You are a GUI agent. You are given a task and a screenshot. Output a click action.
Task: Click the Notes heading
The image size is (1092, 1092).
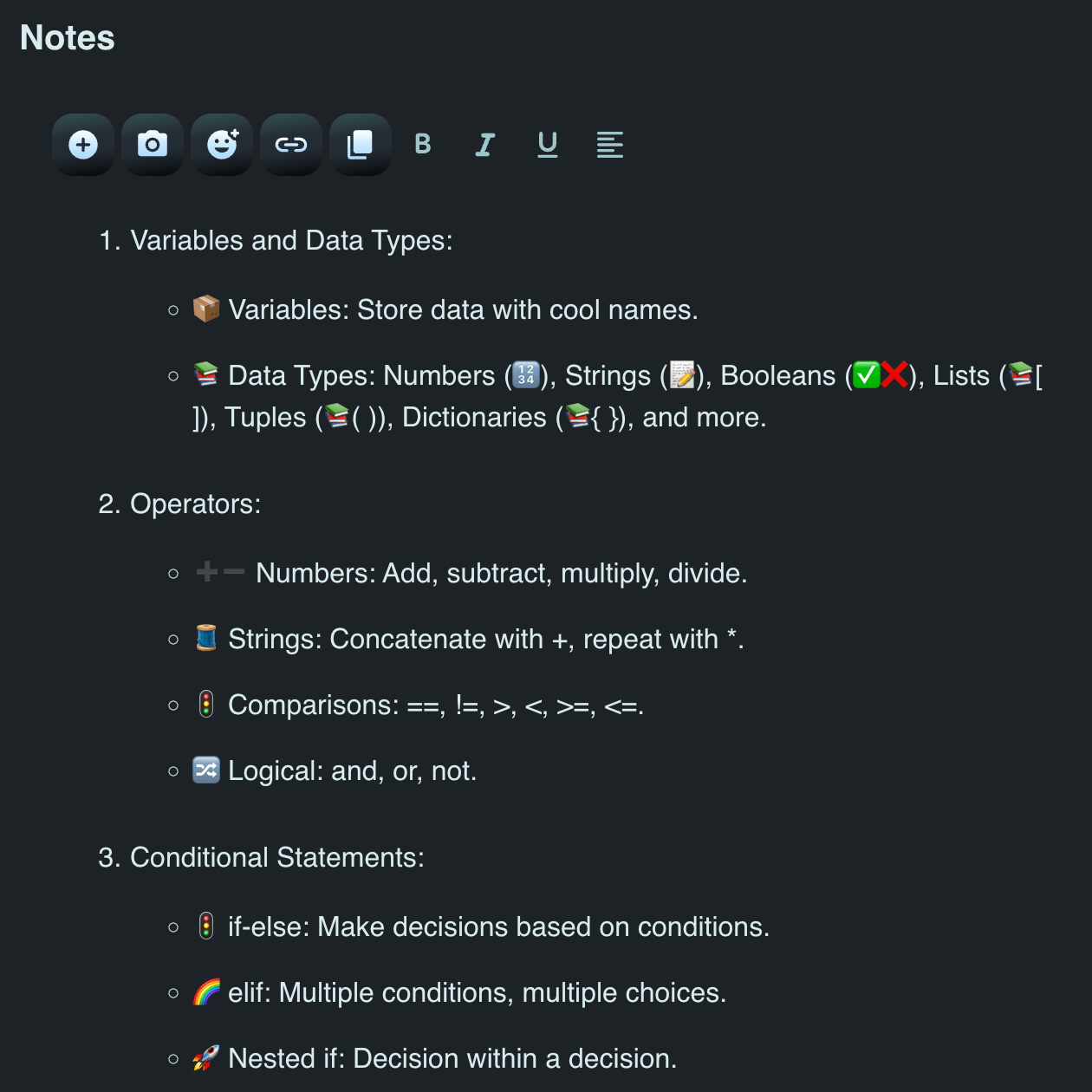coord(68,38)
